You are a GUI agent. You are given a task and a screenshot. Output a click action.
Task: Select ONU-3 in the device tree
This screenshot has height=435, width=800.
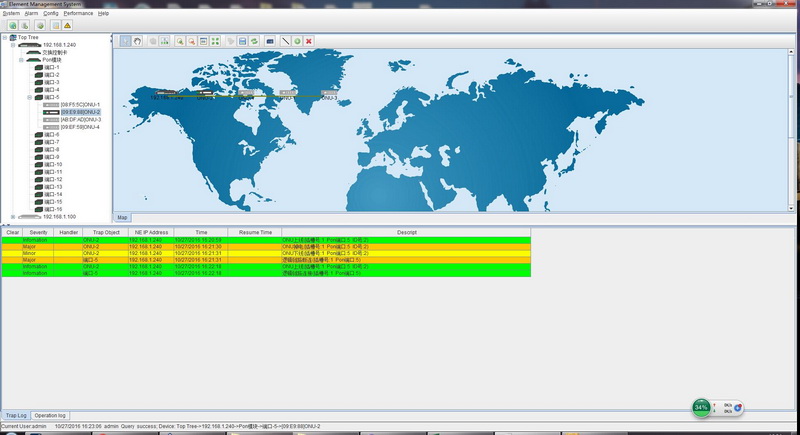pos(80,119)
